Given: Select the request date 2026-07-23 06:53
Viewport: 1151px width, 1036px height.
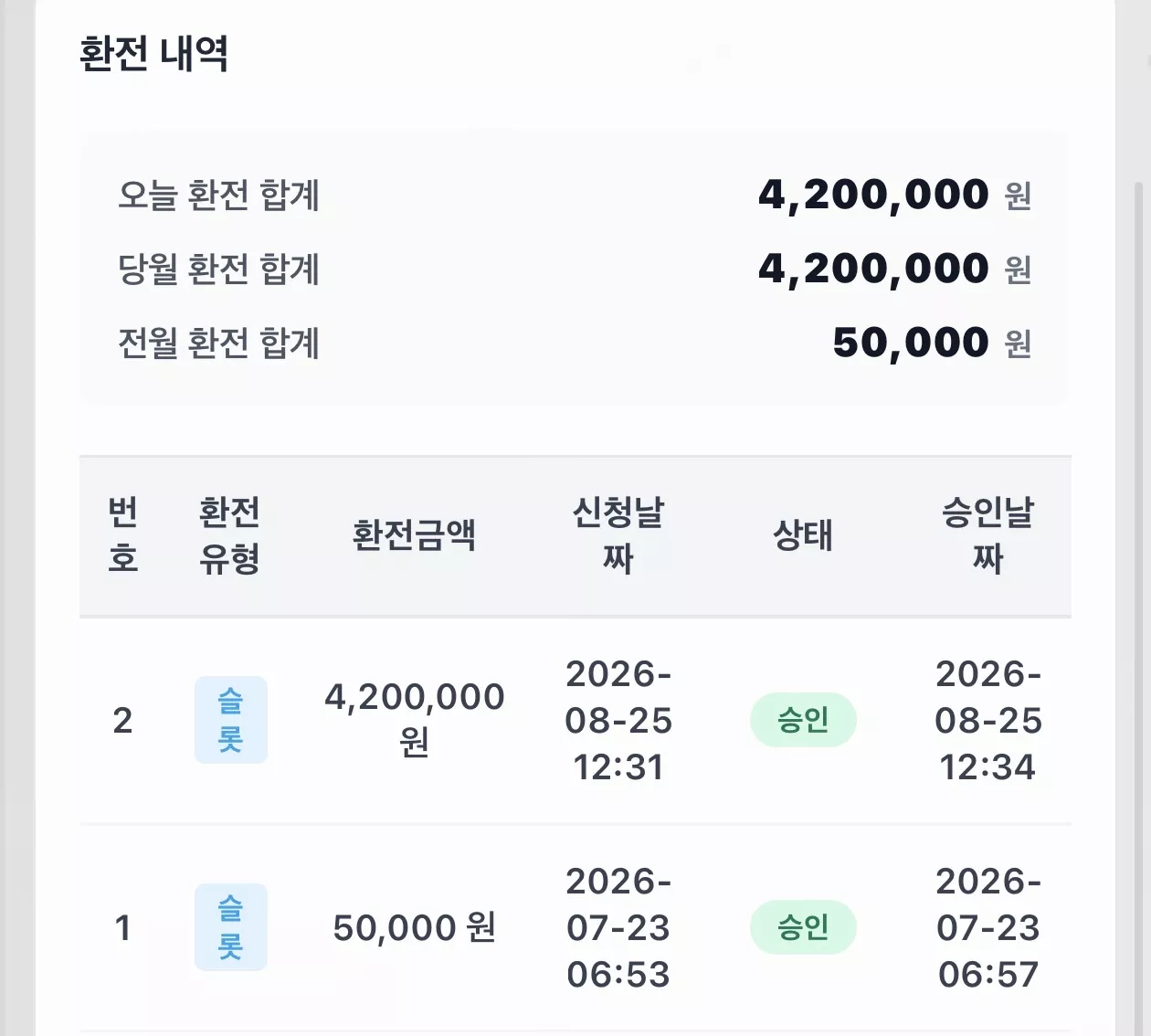Looking at the screenshot, I should 618,927.
